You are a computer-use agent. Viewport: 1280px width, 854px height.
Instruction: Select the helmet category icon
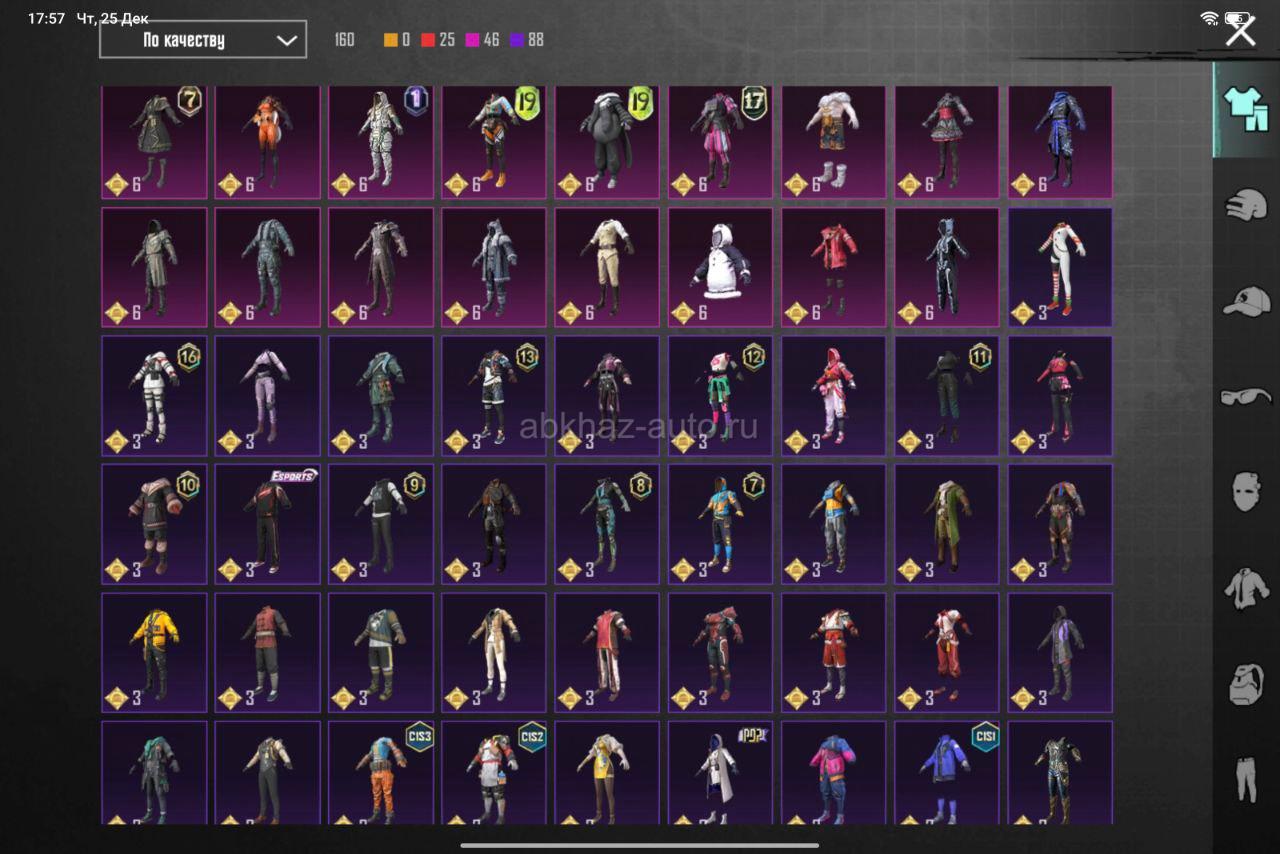[x=1245, y=204]
